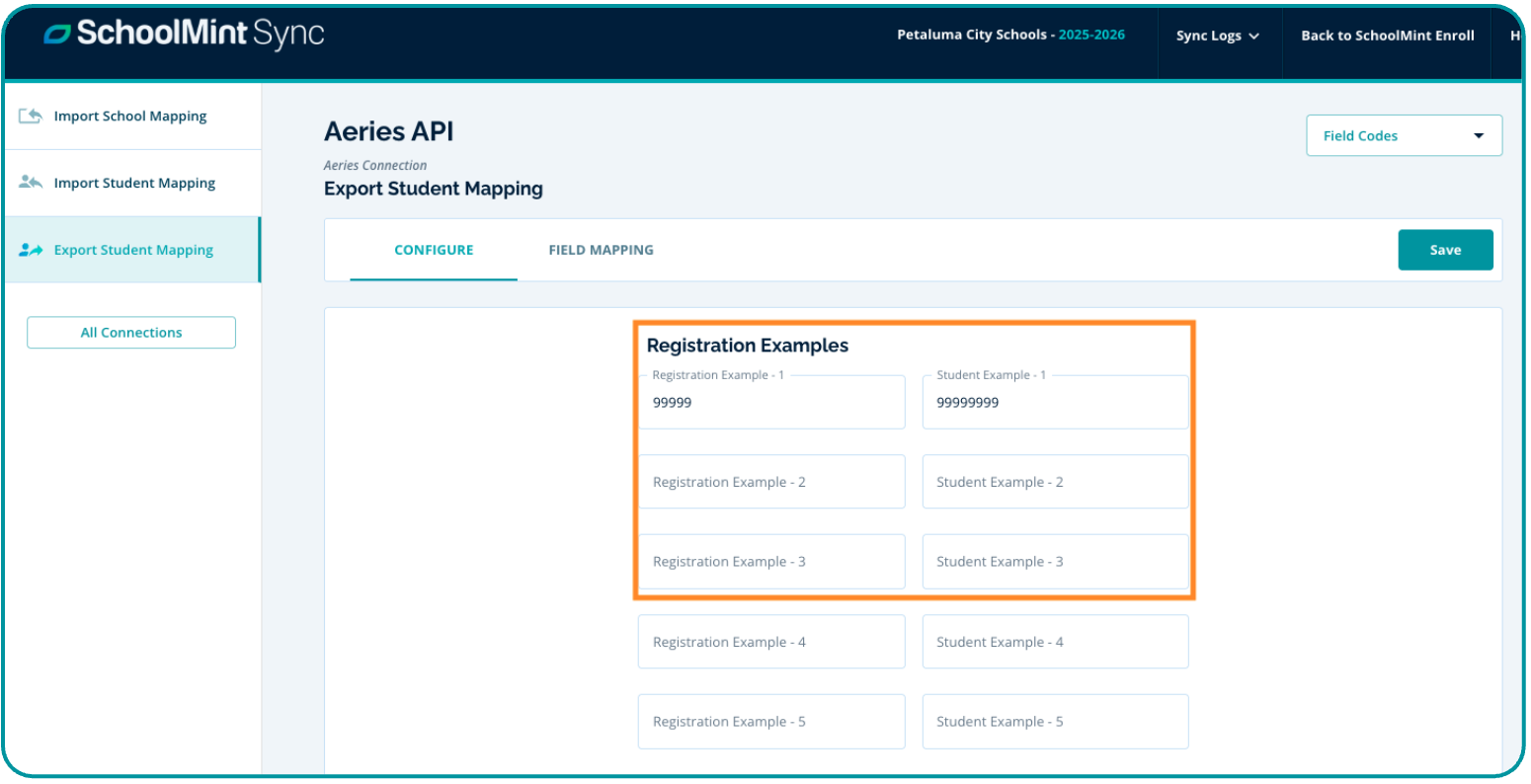
Task: Click the Petaluma City Schools 2025-2026 label
Action: (1009, 35)
